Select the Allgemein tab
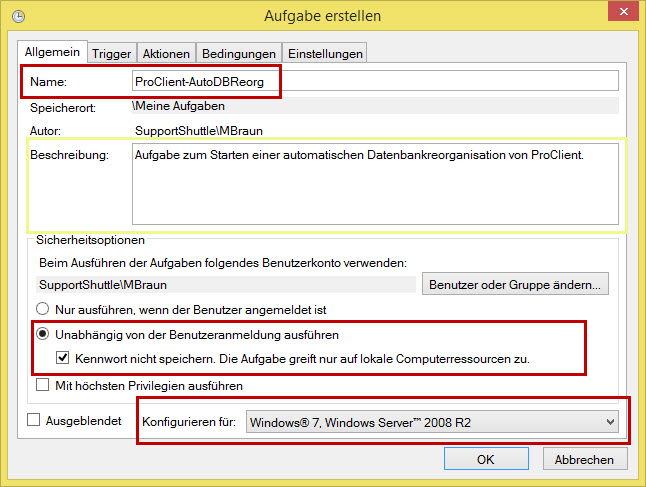The image size is (646, 487). (52, 51)
